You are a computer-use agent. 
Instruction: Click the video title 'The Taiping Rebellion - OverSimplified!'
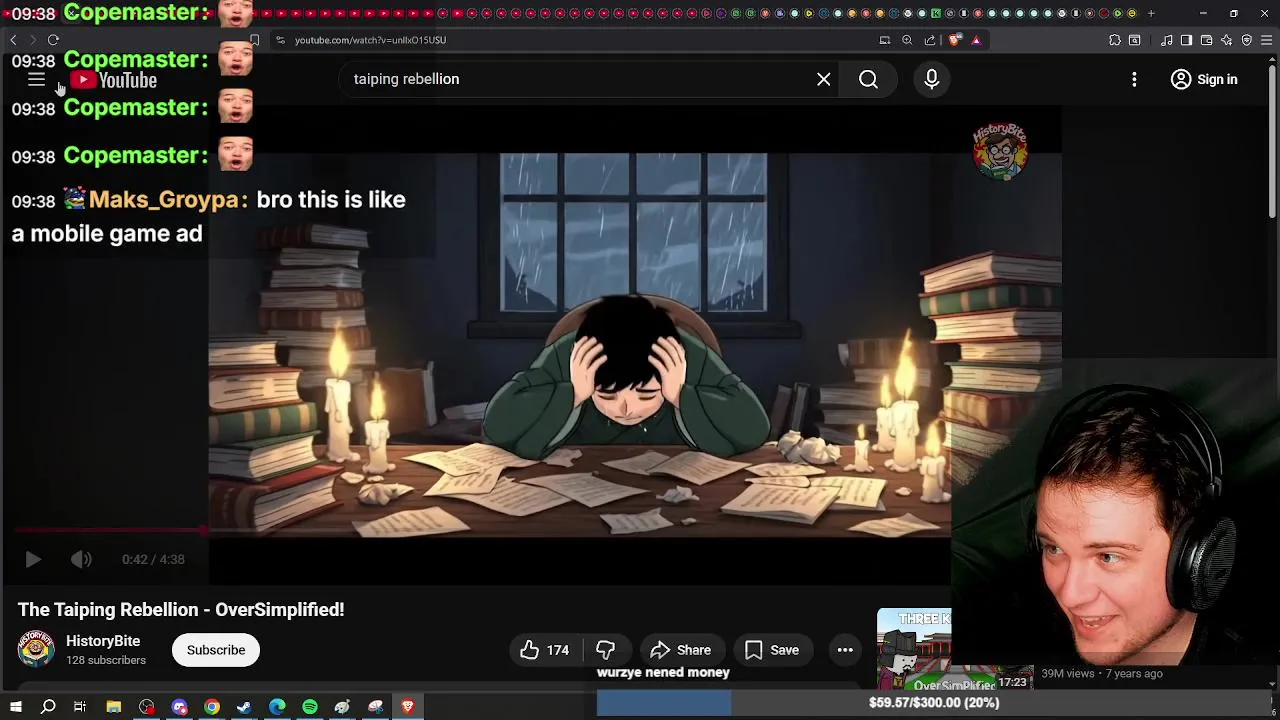click(x=181, y=610)
